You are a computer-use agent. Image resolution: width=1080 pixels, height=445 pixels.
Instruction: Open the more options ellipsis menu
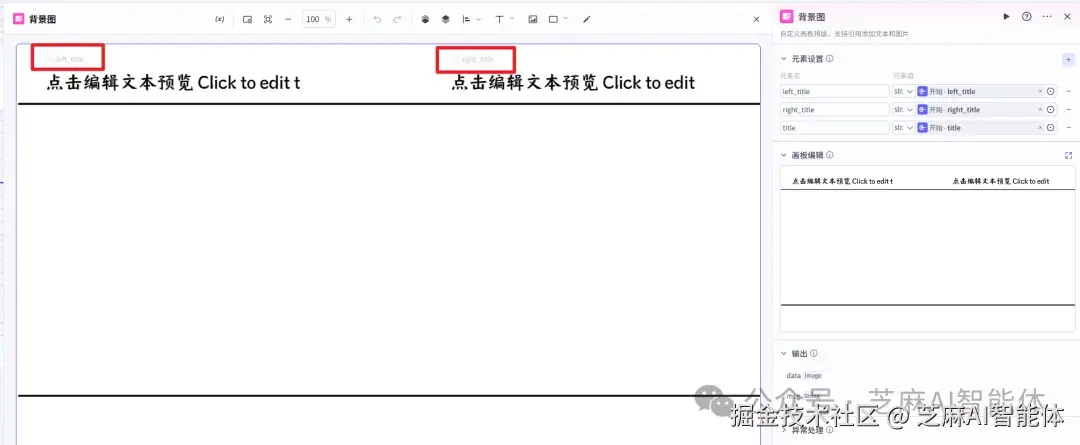click(1047, 17)
